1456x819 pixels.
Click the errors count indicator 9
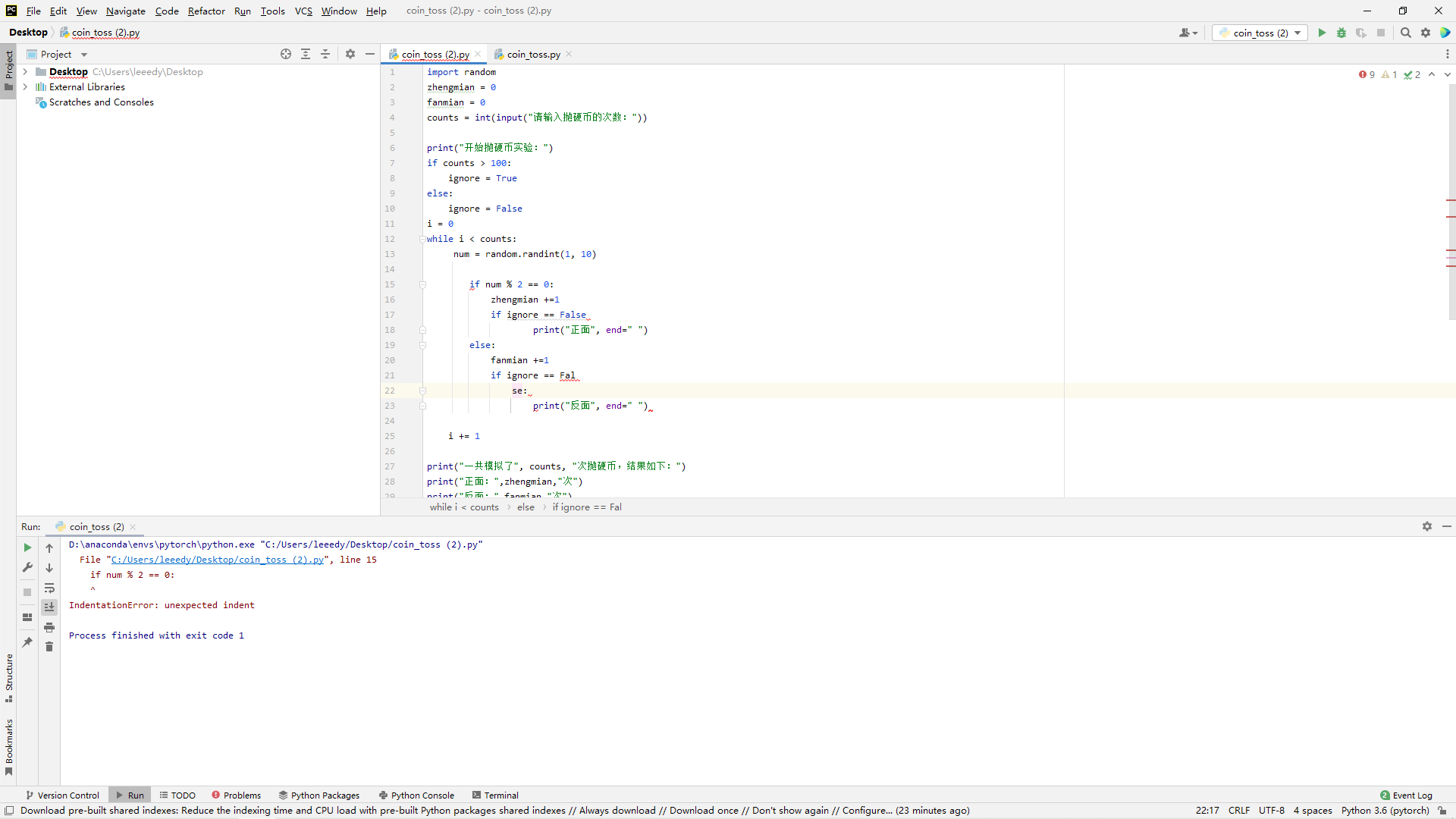(x=1367, y=74)
